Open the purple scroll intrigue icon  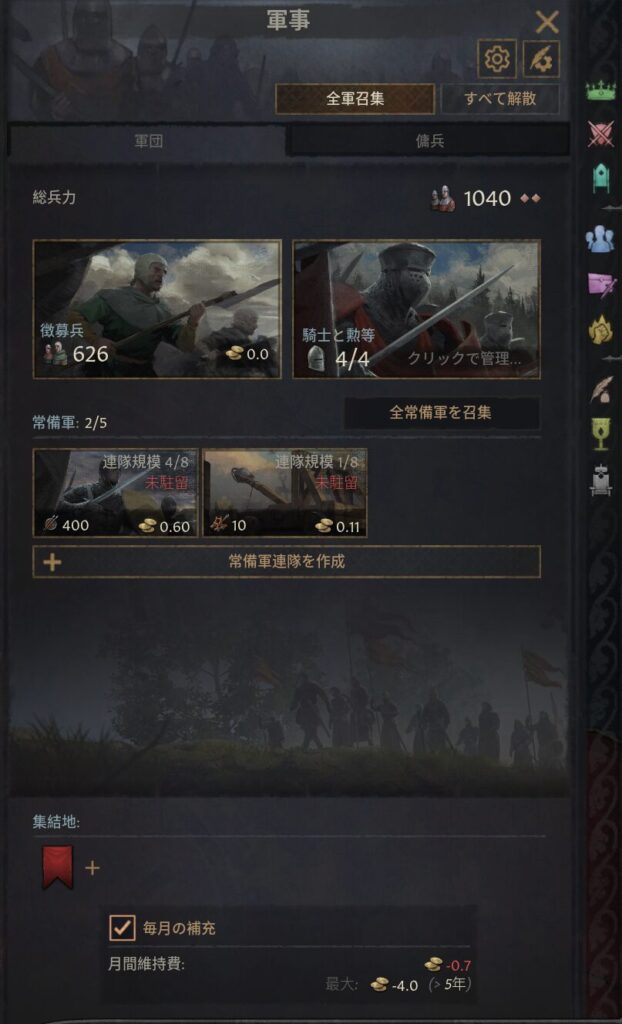600,285
